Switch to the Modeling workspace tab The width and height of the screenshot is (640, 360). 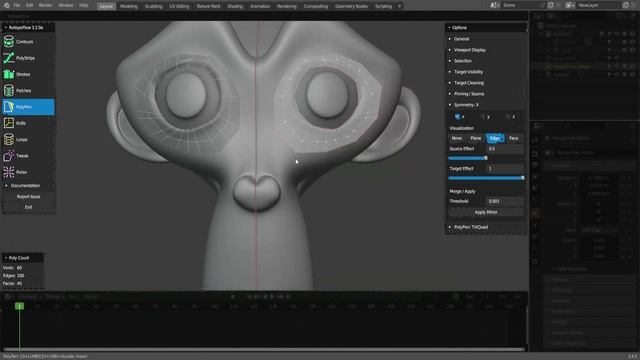[129, 6]
